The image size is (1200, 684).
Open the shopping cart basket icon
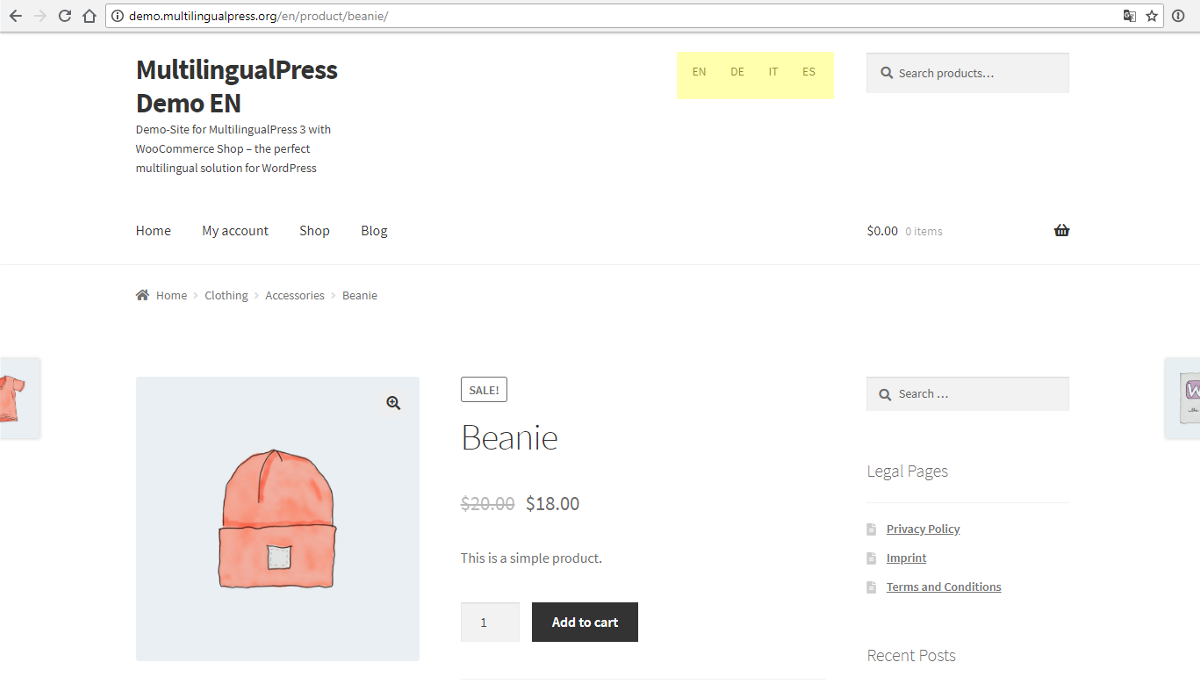1061,230
